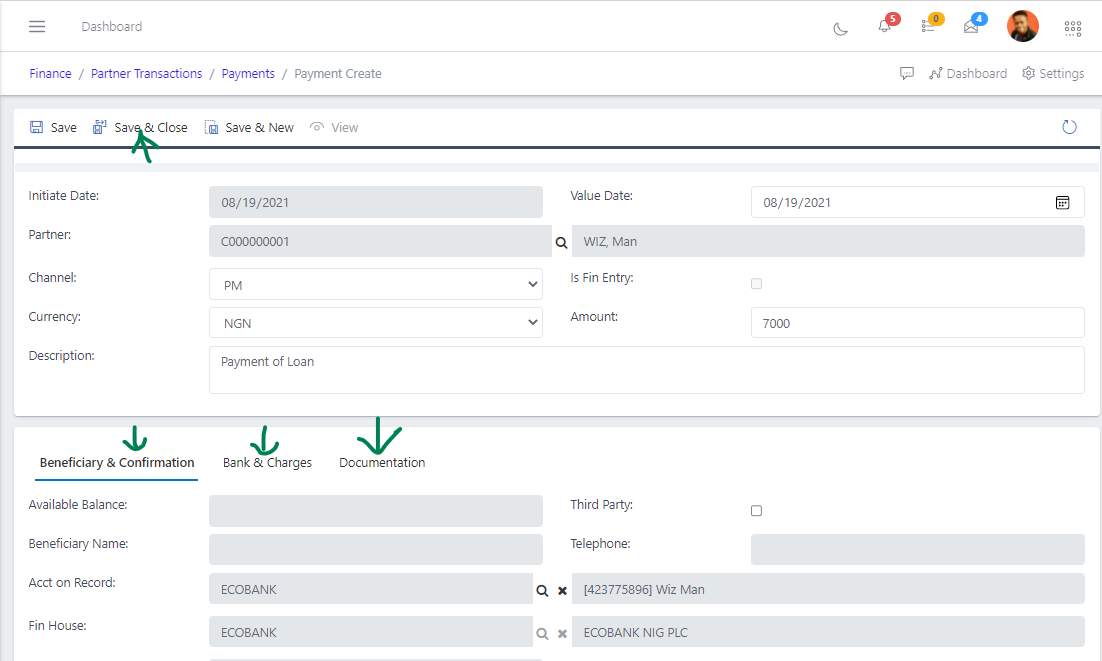This screenshot has width=1102, height=661.
Task: Follow the Payments breadcrumb link
Action: tap(247, 73)
